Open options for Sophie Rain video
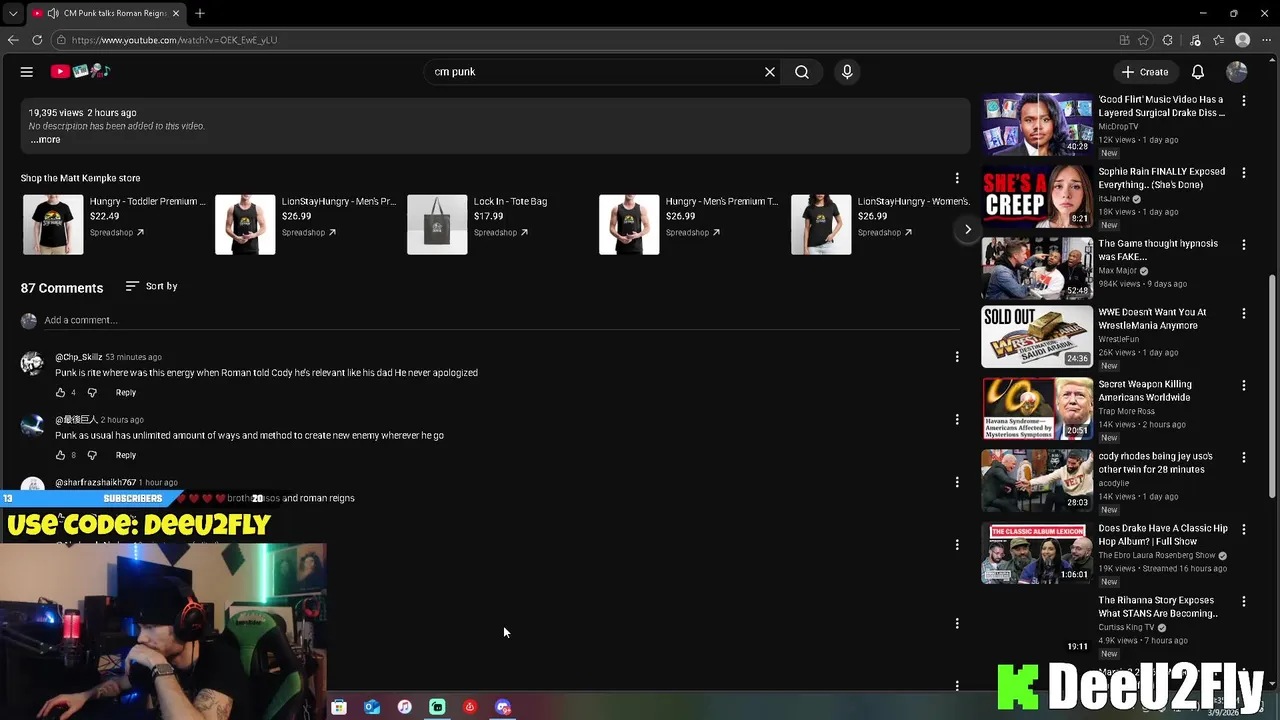1280x720 pixels. [1244, 173]
